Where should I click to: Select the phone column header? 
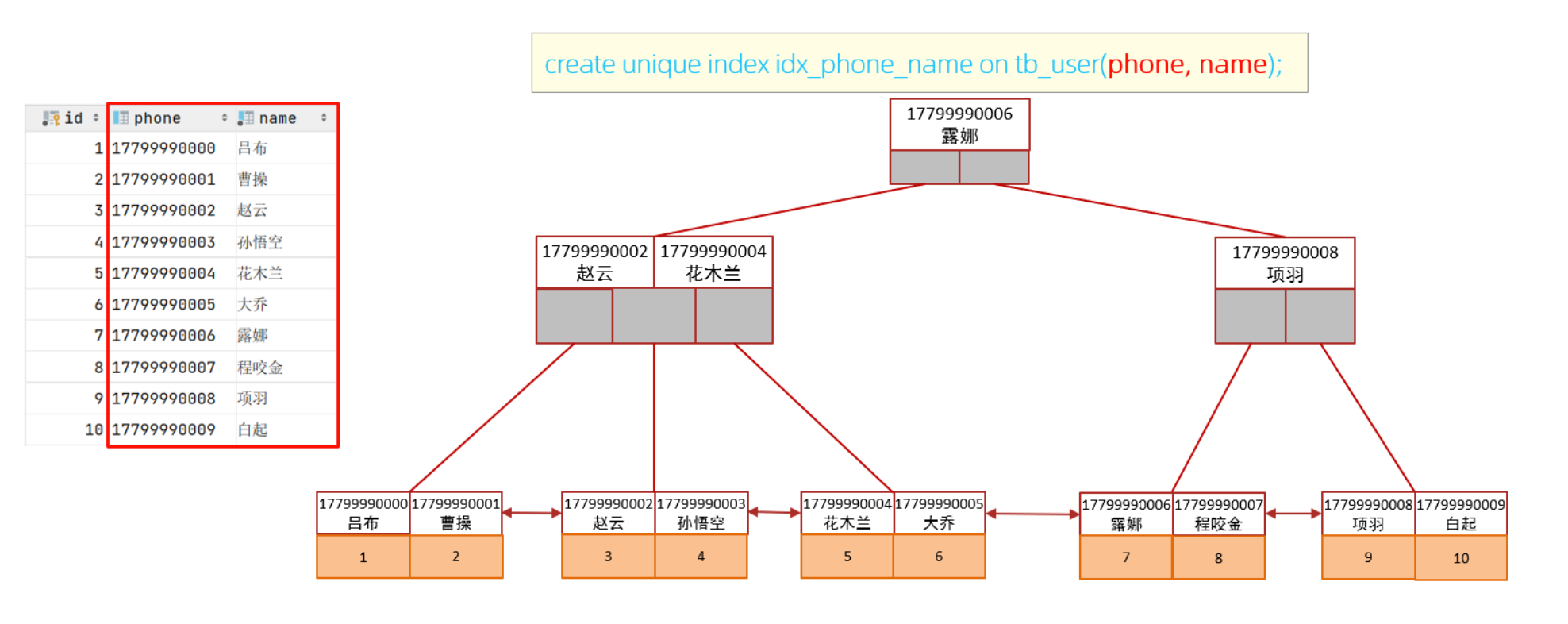171,117
